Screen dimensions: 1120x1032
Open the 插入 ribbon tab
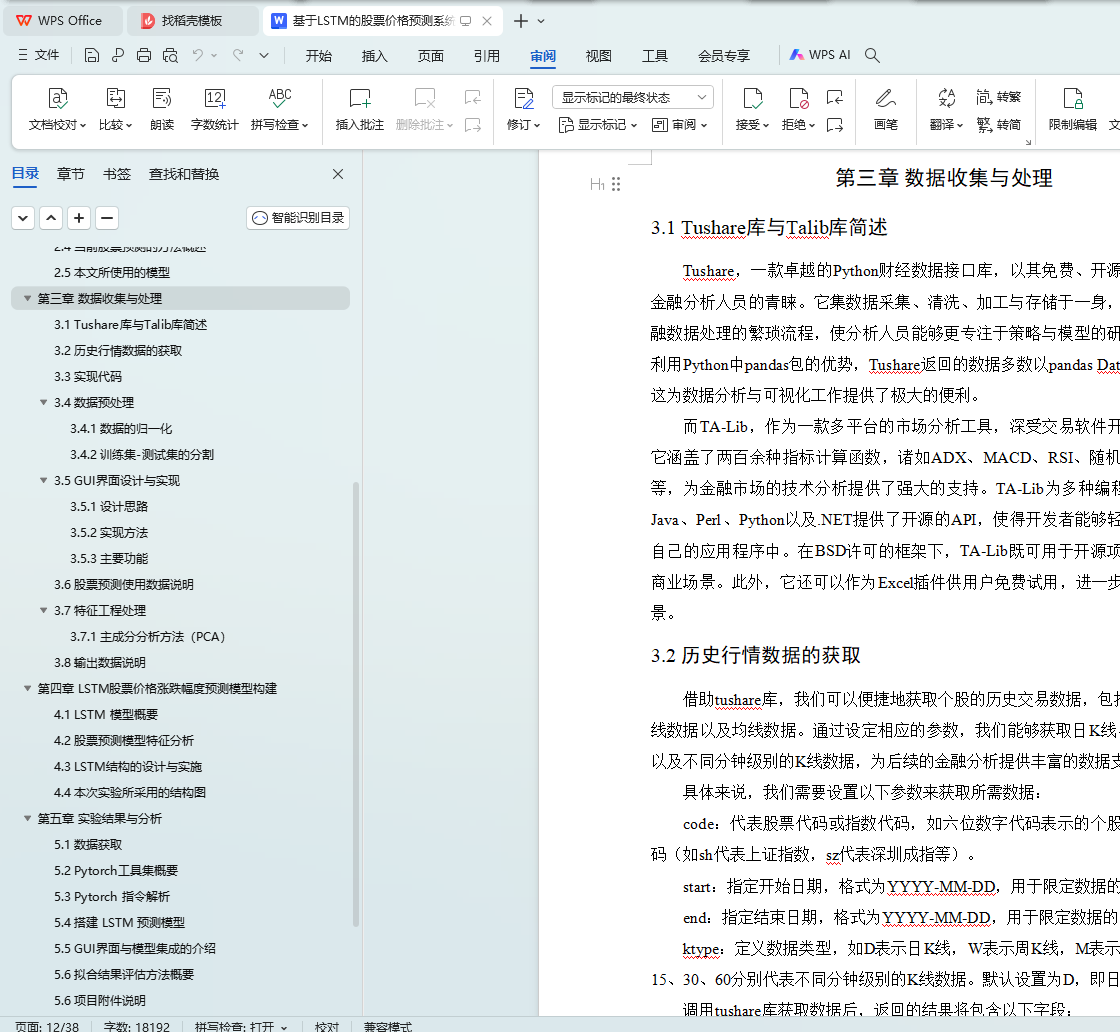coord(374,56)
